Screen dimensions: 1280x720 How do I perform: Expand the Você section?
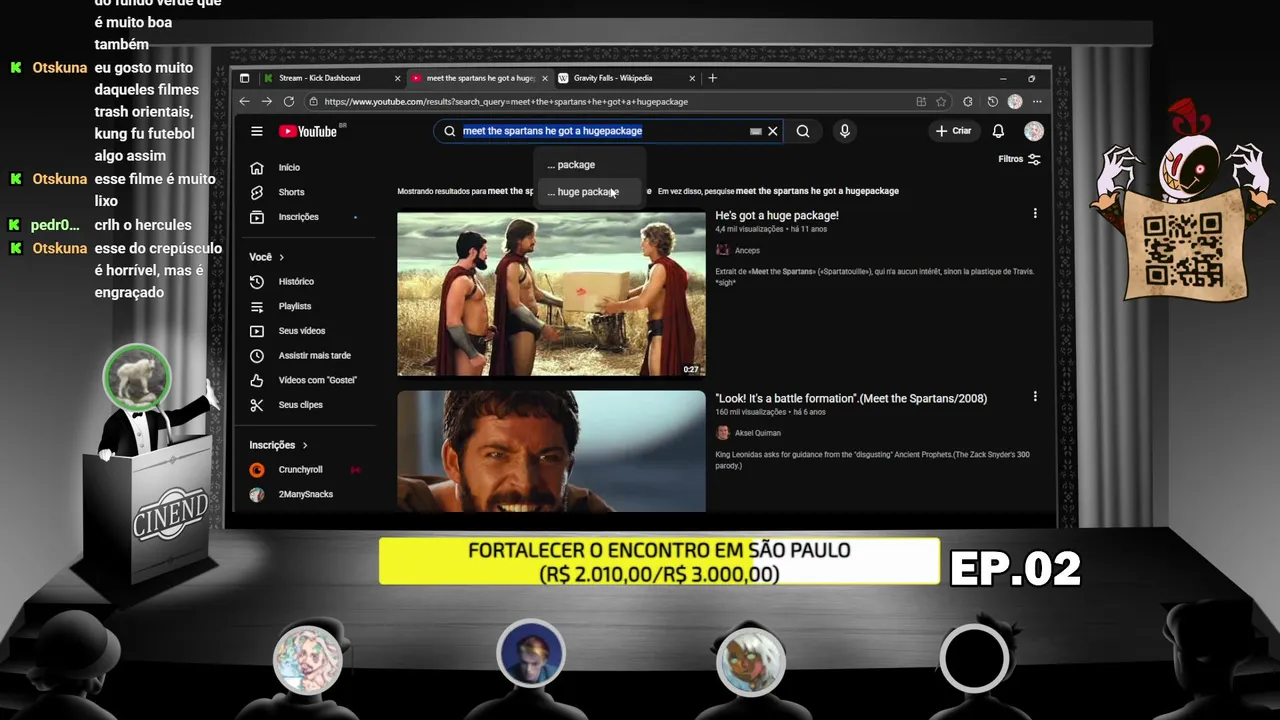[267, 257]
